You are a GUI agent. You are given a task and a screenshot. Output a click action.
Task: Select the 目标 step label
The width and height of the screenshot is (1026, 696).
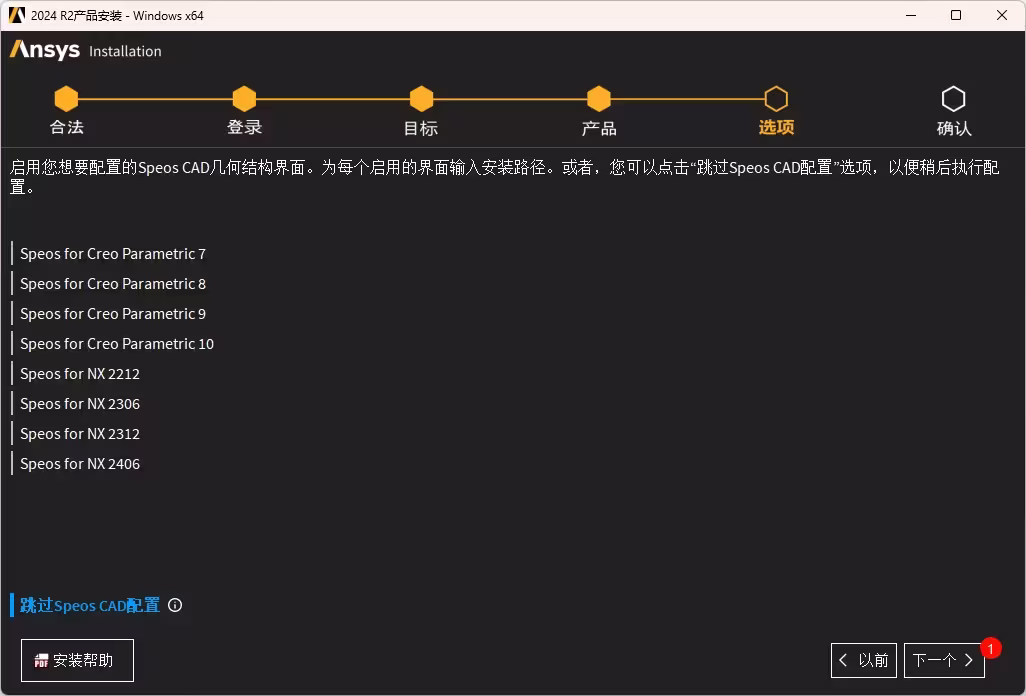pyautogui.click(x=421, y=128)
